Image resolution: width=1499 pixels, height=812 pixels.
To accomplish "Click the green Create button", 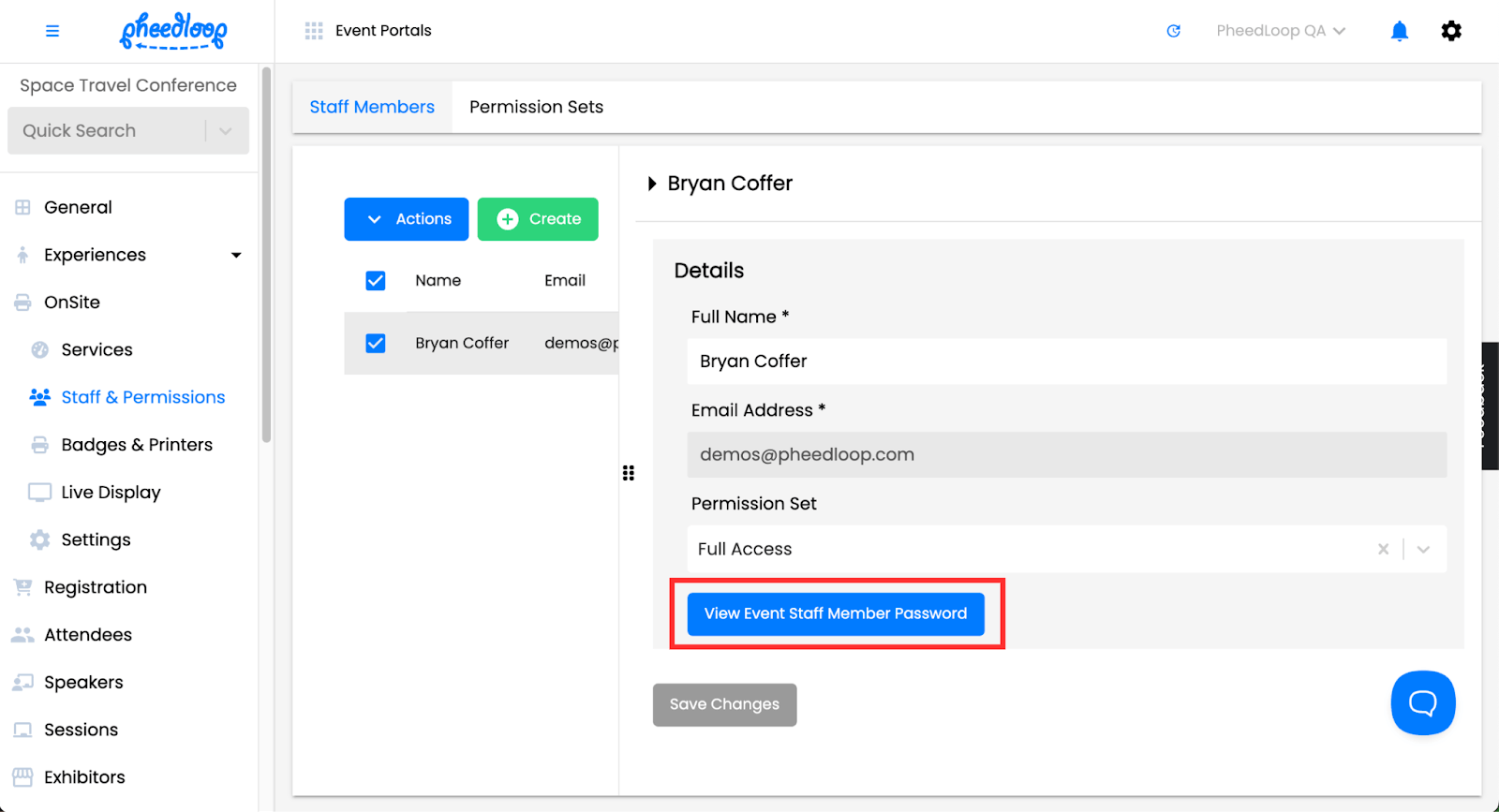I will (538, 219).
